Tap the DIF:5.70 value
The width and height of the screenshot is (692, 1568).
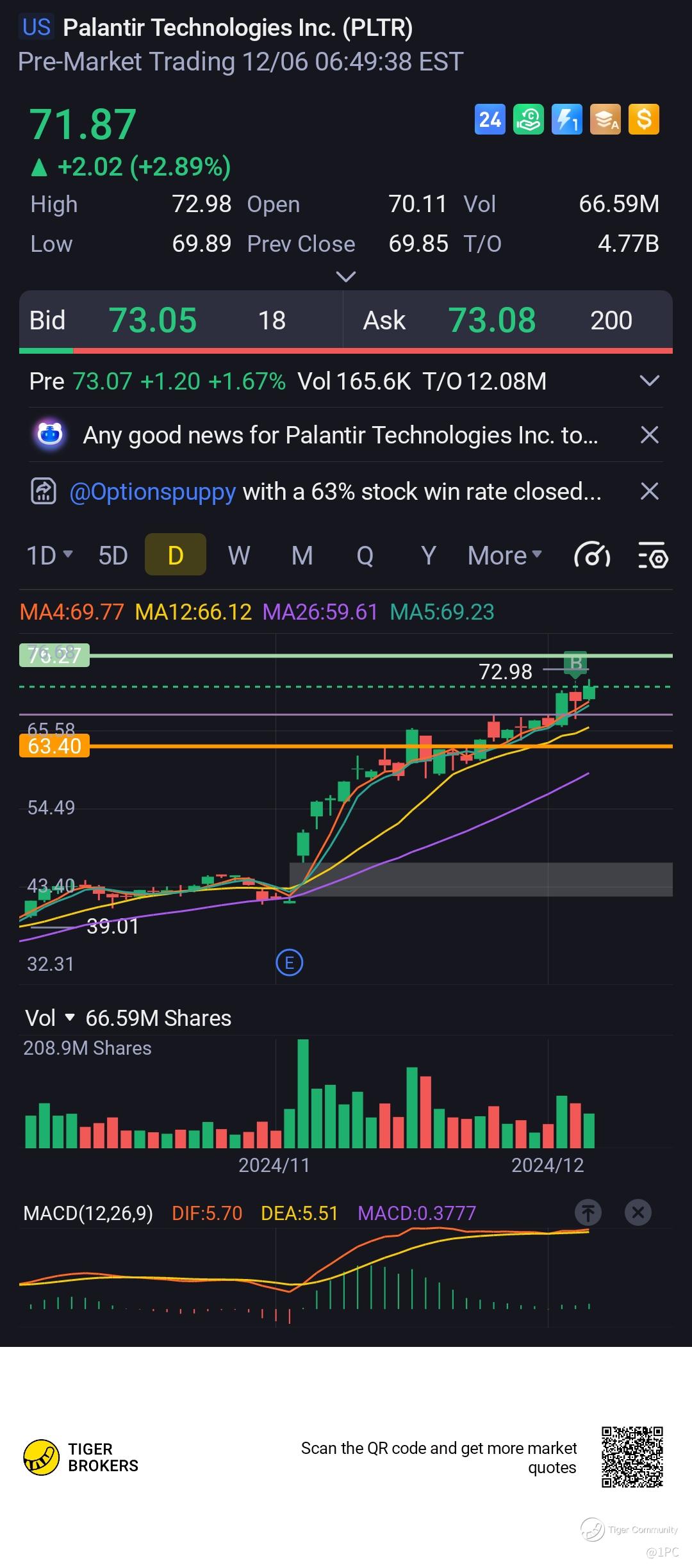207,1213
